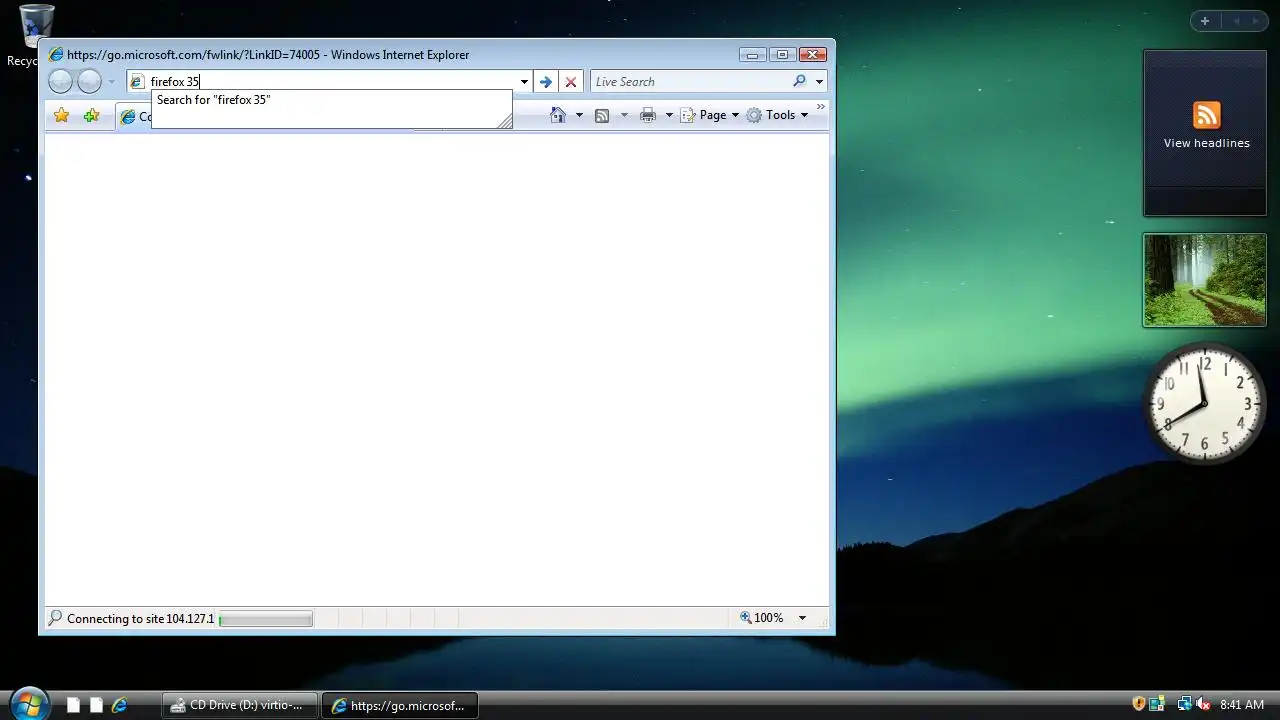Click the Home toolbar icon

point(559,115)
